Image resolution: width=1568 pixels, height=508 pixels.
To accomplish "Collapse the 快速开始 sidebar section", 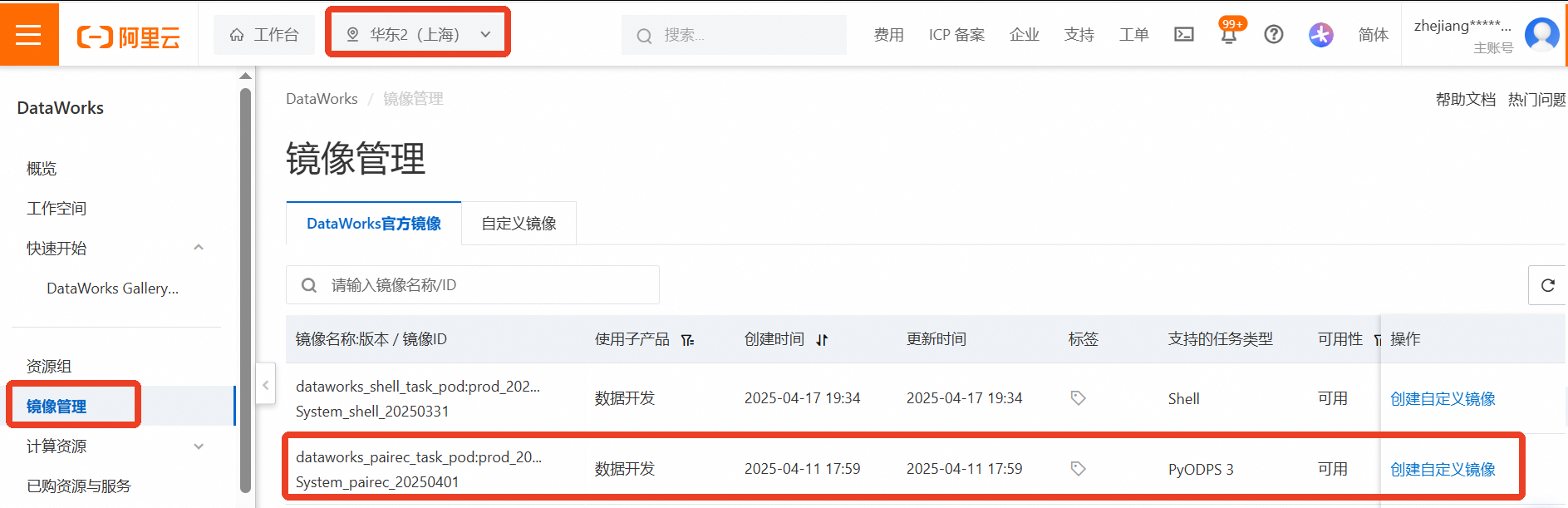I will (x=199, y=248).
